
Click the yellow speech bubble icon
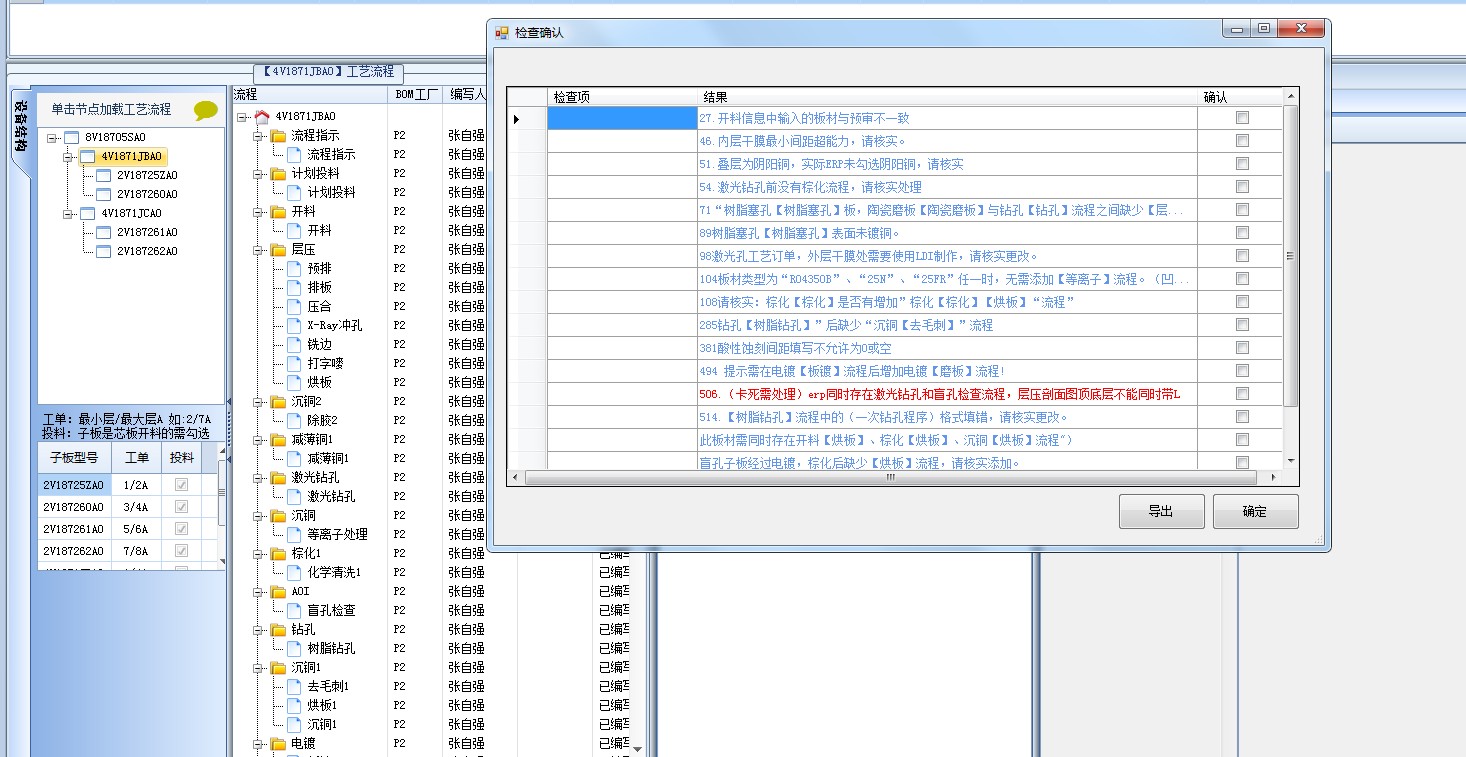click(206, 110)
